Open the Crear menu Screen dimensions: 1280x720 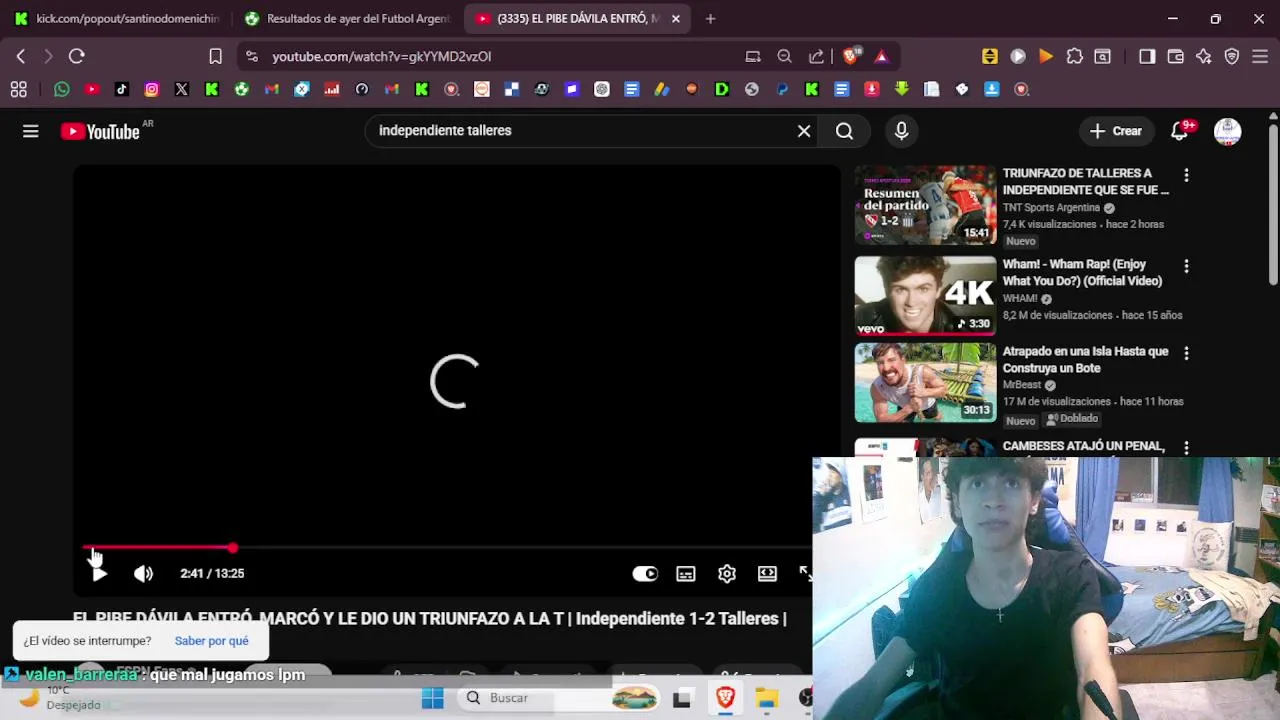coord(1116,131)
